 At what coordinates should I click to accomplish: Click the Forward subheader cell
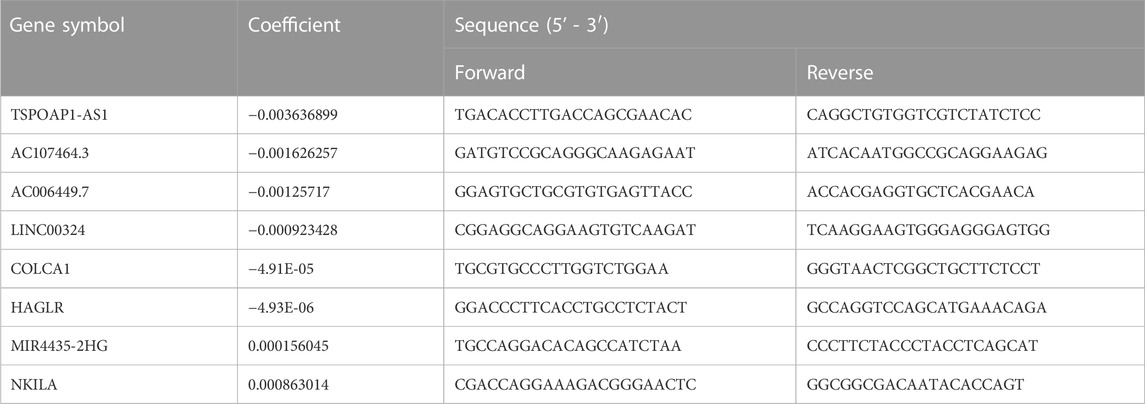pyautogui.click(x=619, y=73)
